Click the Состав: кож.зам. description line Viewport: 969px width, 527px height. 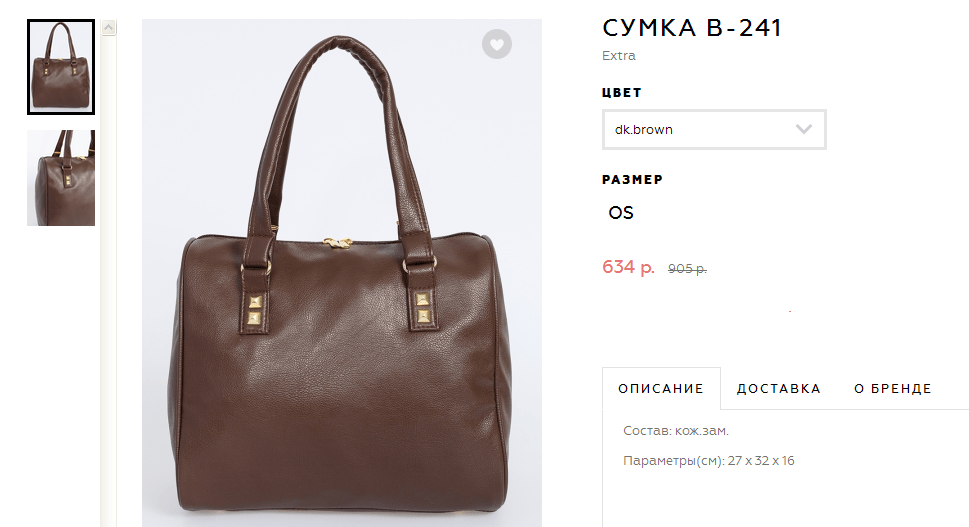(675, 431)
